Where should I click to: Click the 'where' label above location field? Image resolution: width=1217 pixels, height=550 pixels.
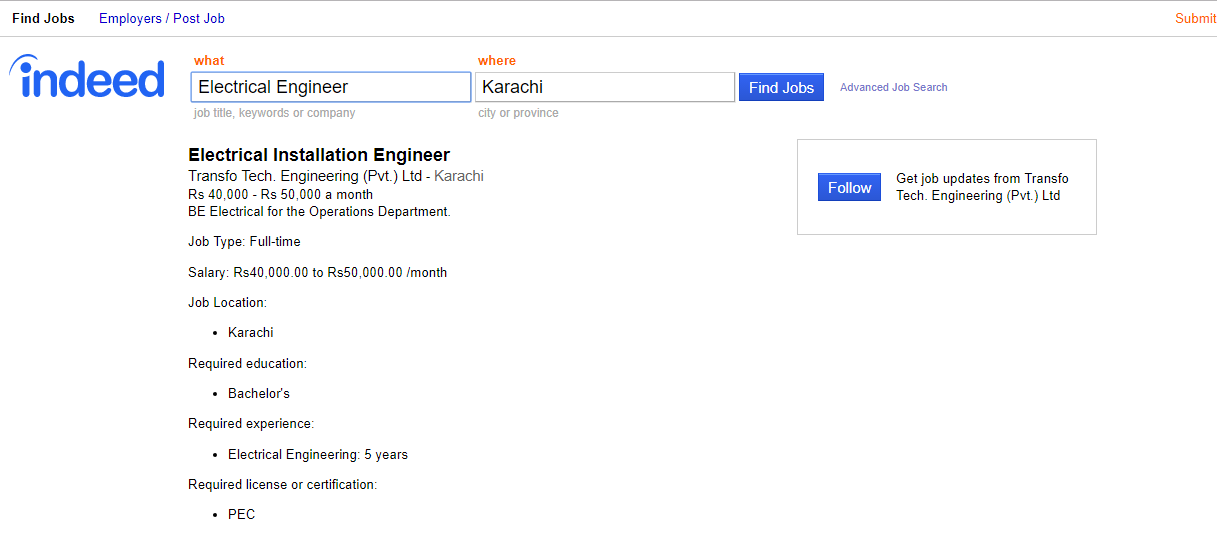point(497,60)
